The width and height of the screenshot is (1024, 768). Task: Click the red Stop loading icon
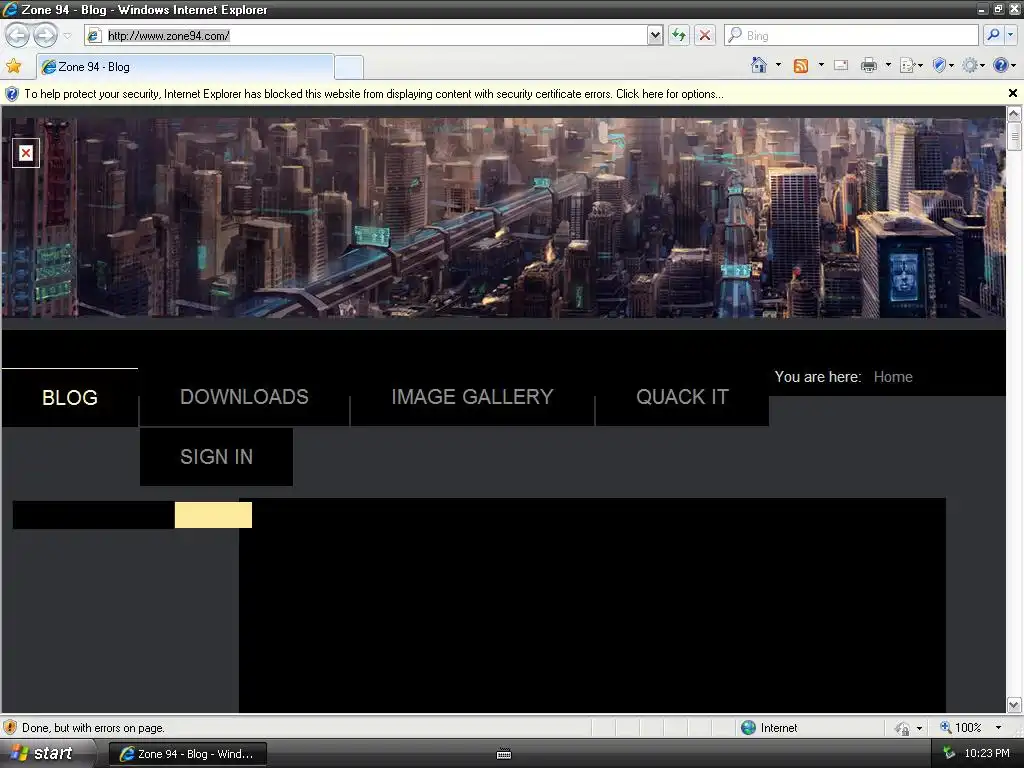pos(705,35)
